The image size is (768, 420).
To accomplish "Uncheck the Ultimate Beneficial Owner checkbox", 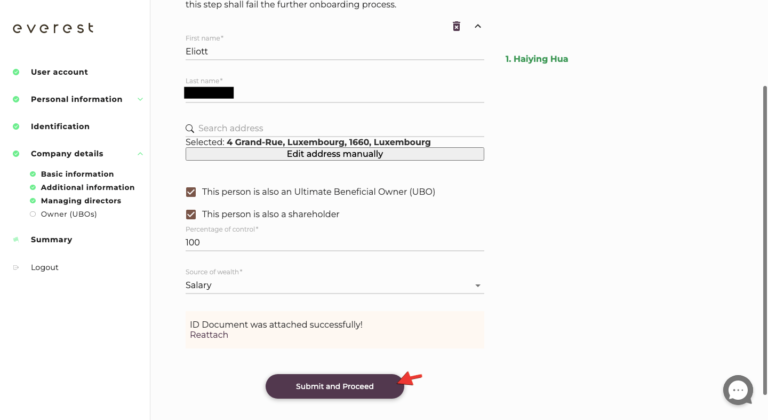I will tap(191, 191).
